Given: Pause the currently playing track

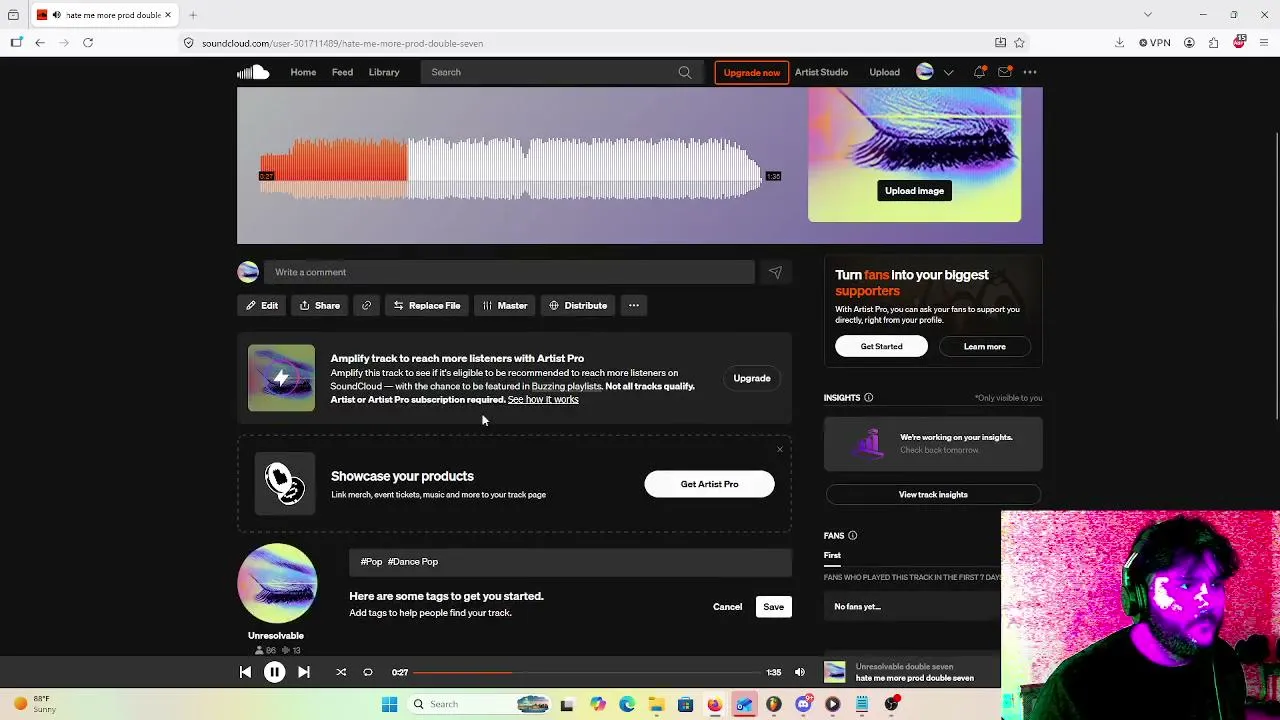Looking at the screenshot, I should pyautogui.click(x=274, y=672).
